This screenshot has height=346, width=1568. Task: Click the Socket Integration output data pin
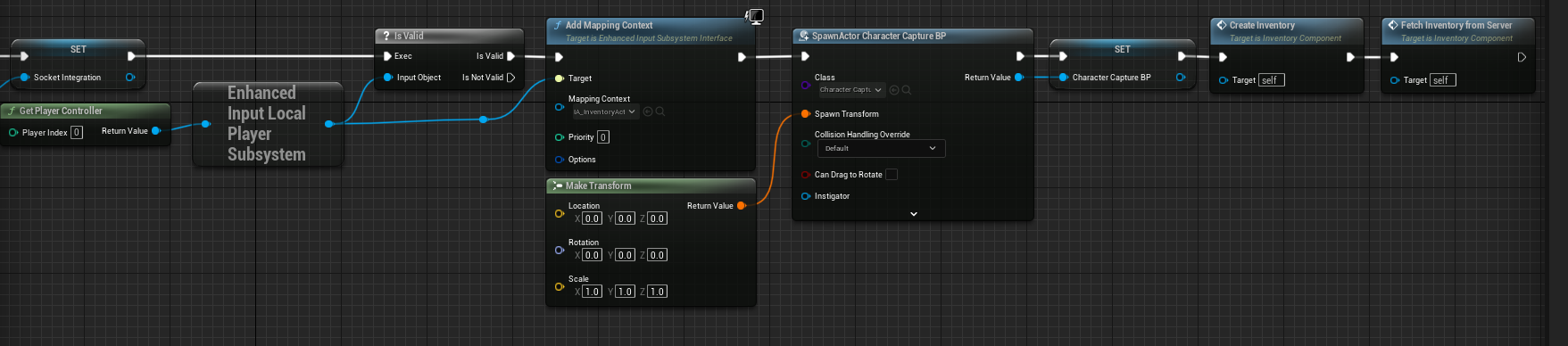click(130, 78)
